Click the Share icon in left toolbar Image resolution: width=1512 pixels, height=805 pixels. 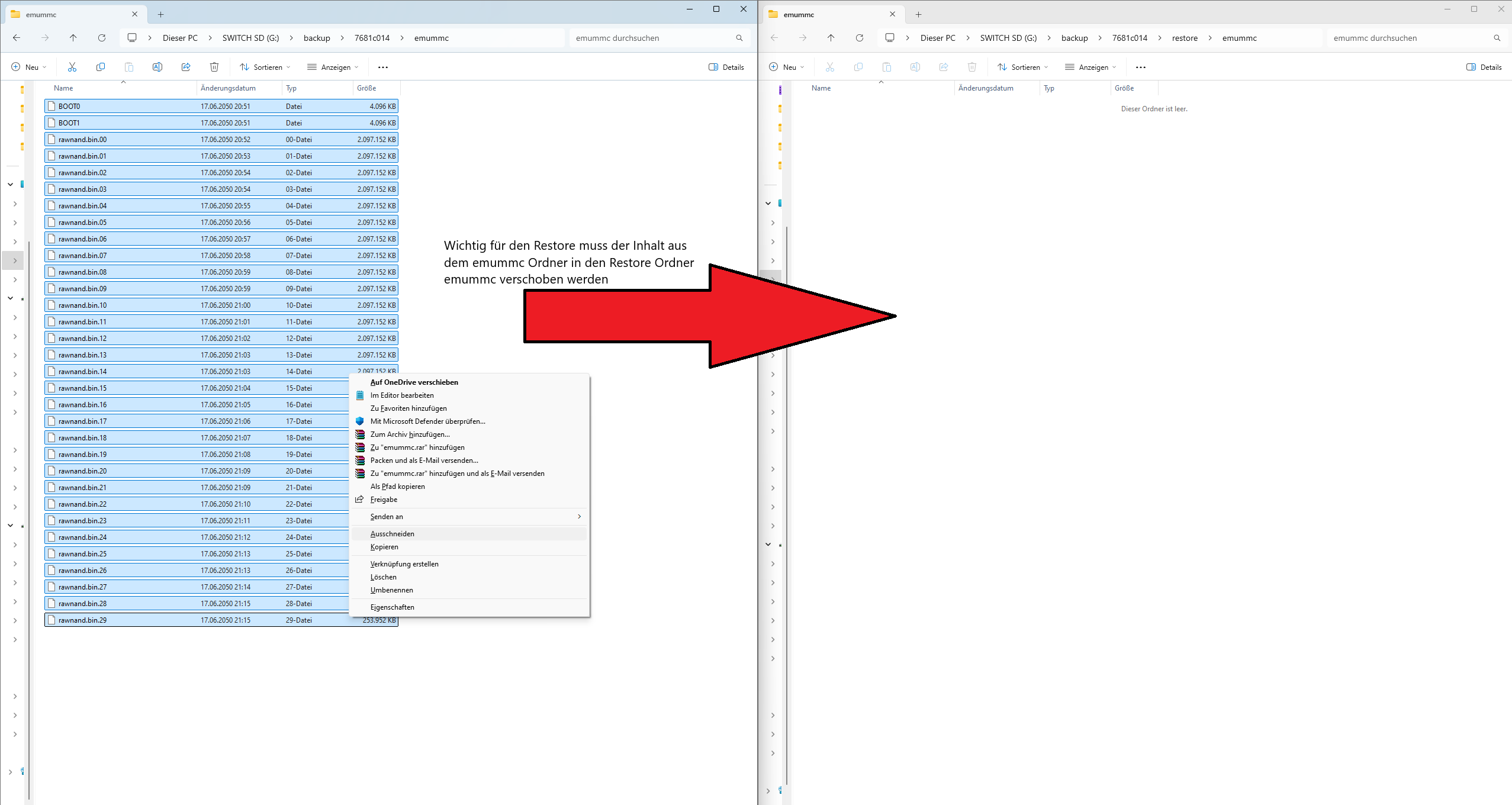(186, 67)
